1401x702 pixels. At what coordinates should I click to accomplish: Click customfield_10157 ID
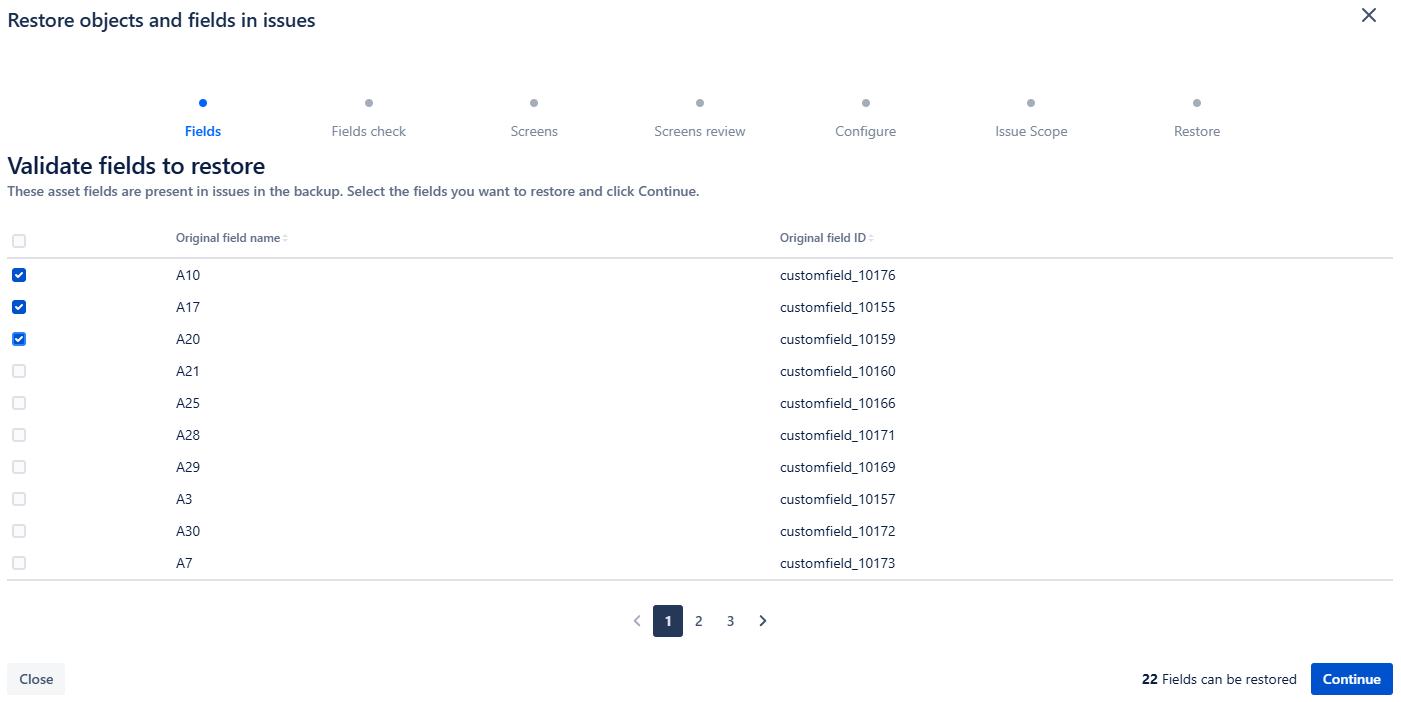pyautogui.click(x=838, y=499)
